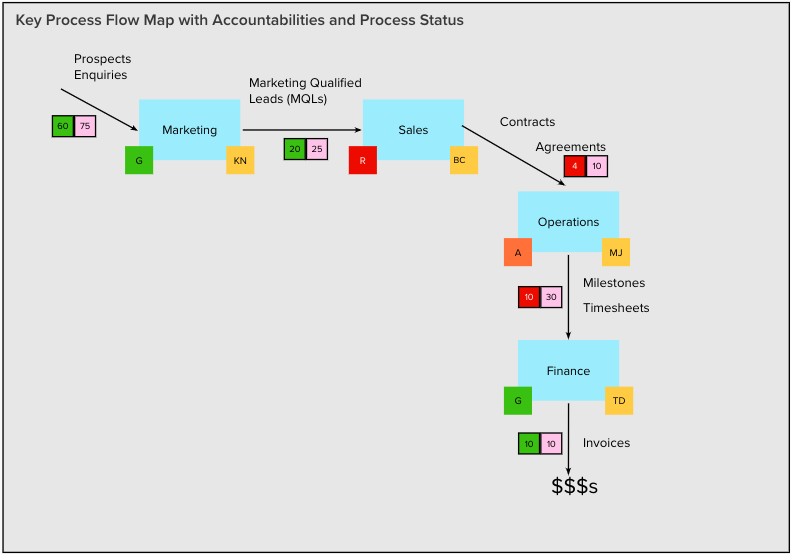Image resolution: width=791 pixels, height=554 pixels.
Task: Click the Marketing process box
Action: (189, 130)
